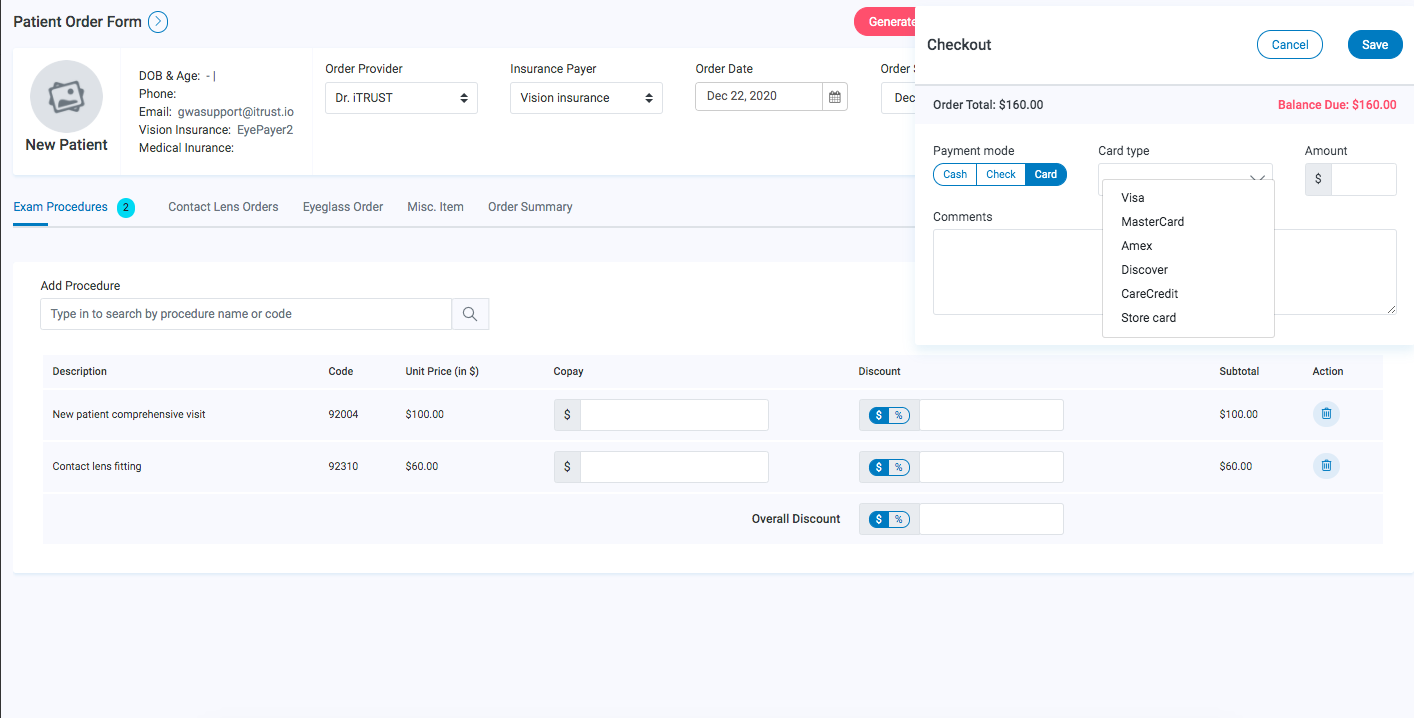Viewport: 1414px width, 718px height.
Task: Click the dollar sign on the Amount field
Action: tap(1318, 179)
